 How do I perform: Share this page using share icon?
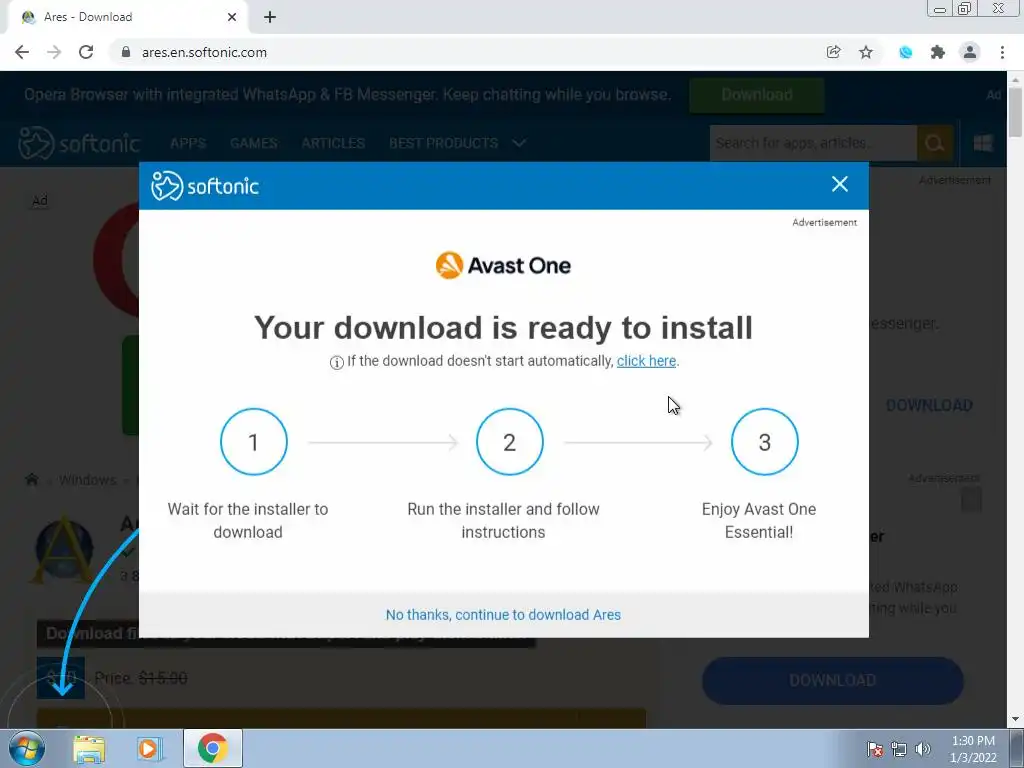point(833,52)
